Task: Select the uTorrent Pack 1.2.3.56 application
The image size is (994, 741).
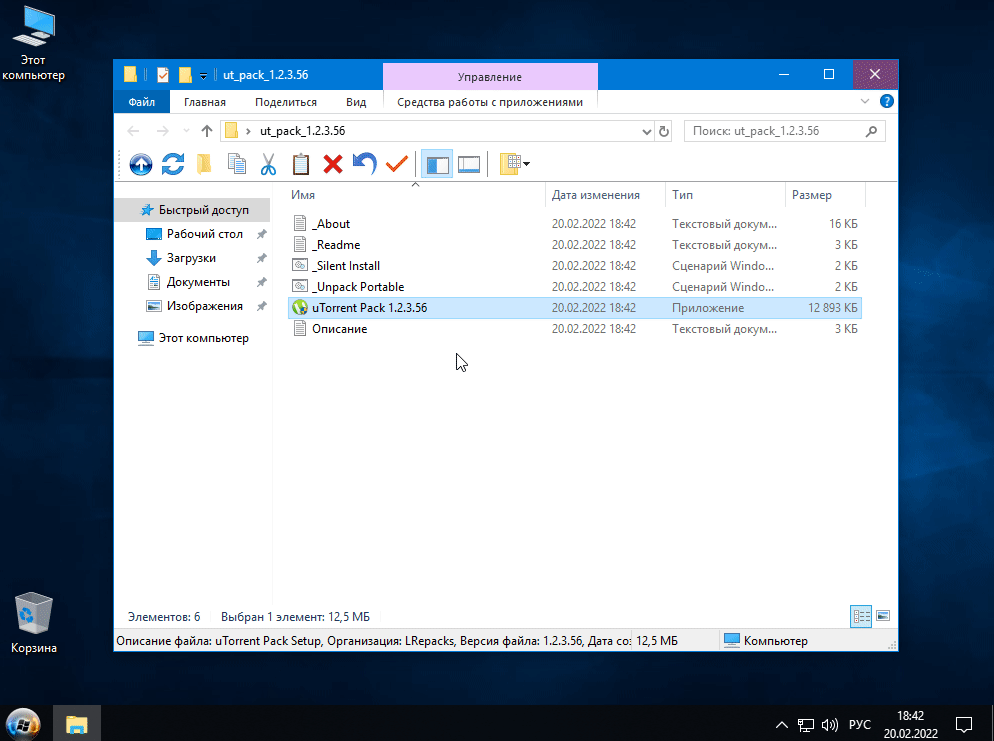Action: tap(574, 307)
